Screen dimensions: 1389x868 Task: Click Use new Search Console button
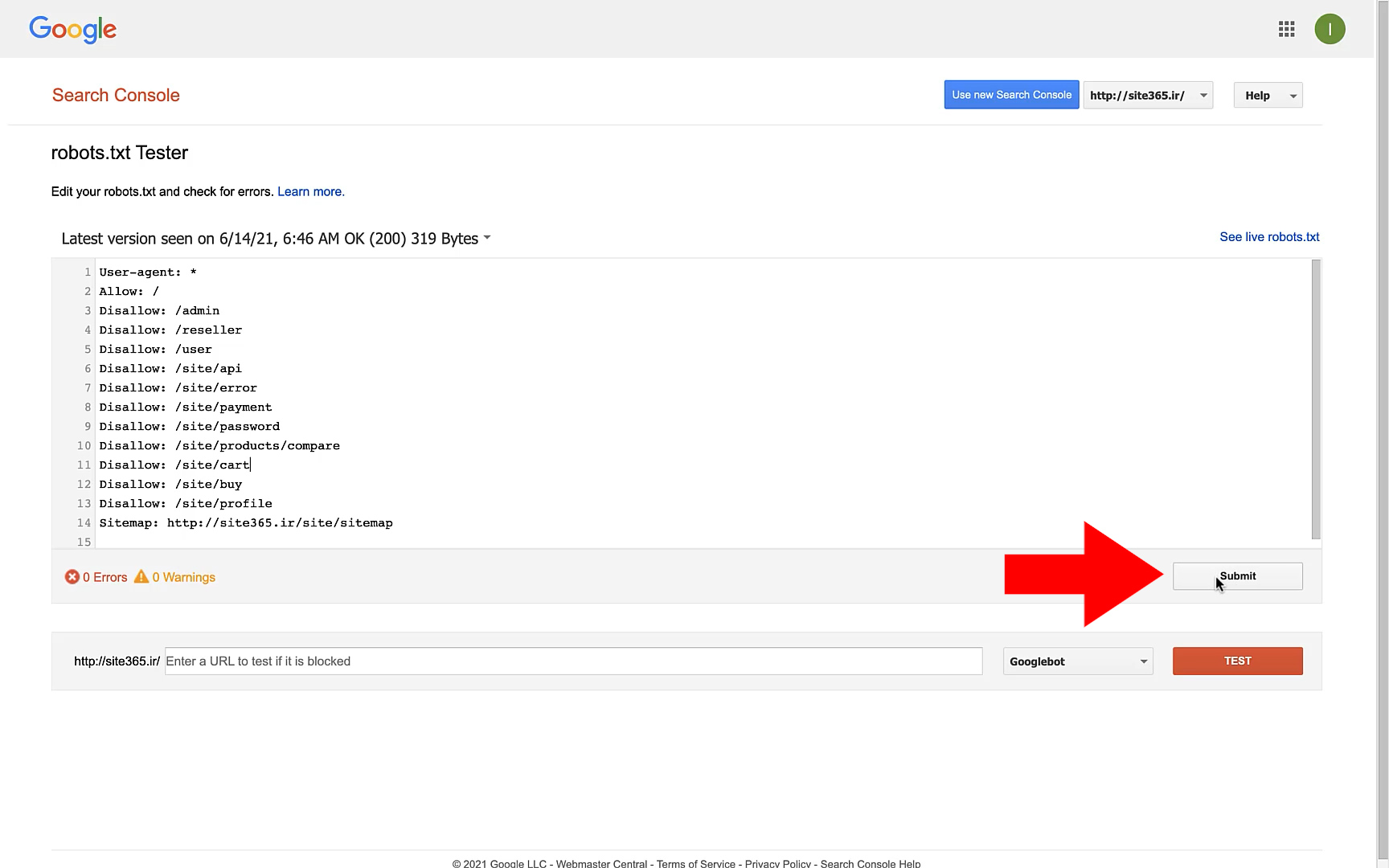click(1011, 95)
